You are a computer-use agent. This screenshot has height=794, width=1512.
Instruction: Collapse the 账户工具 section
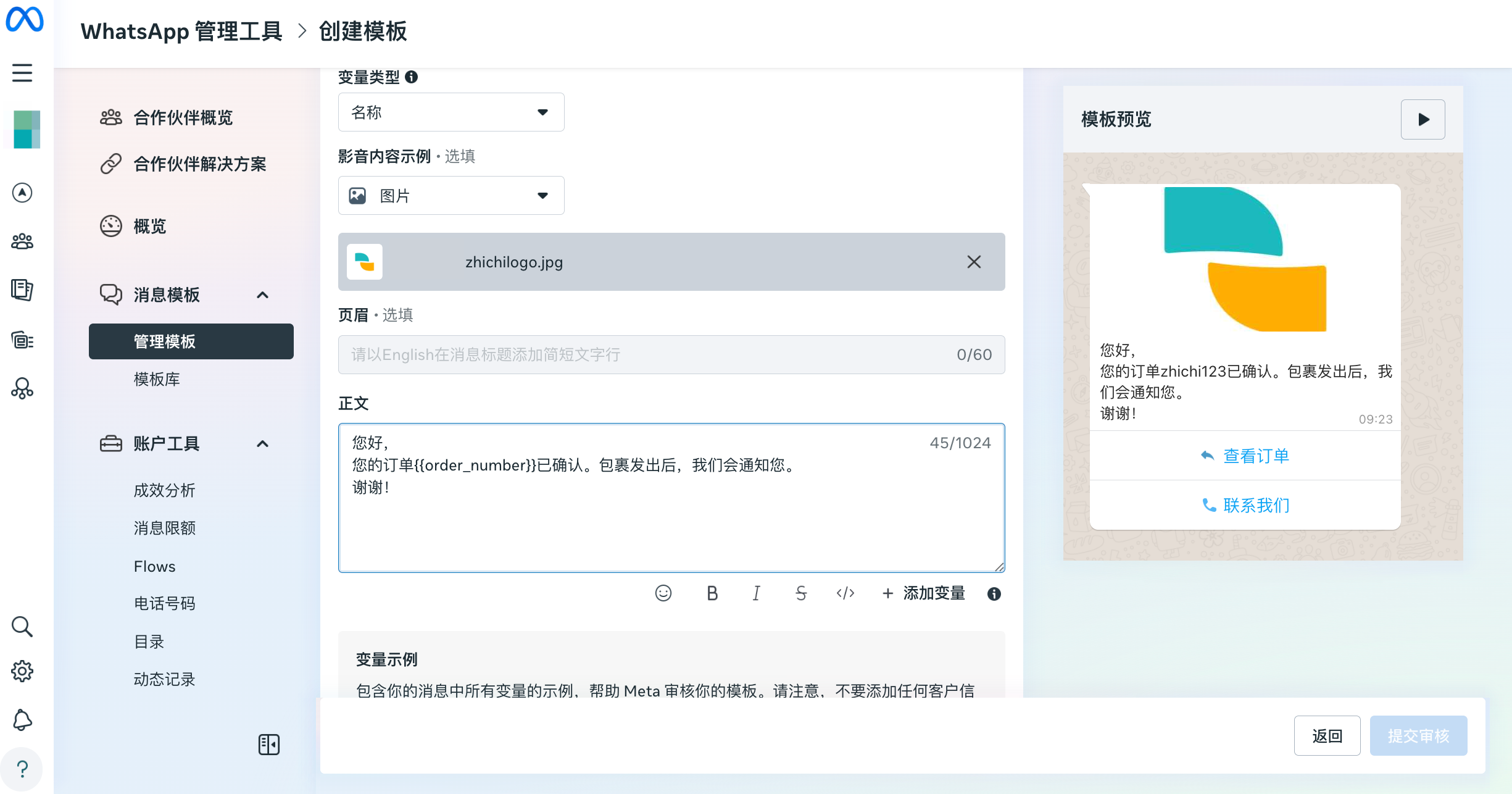click(x=263, y=444)
